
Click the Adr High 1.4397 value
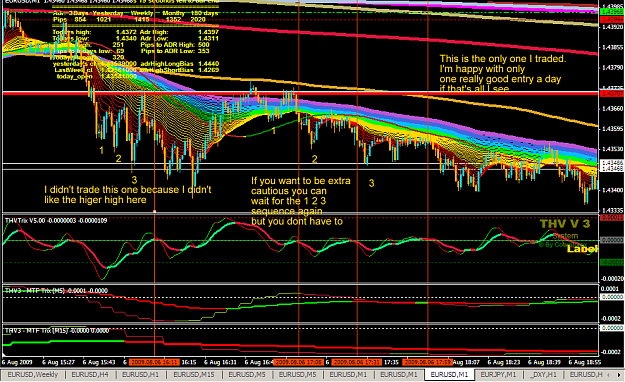pyautogui.click(x=208, y=32)
